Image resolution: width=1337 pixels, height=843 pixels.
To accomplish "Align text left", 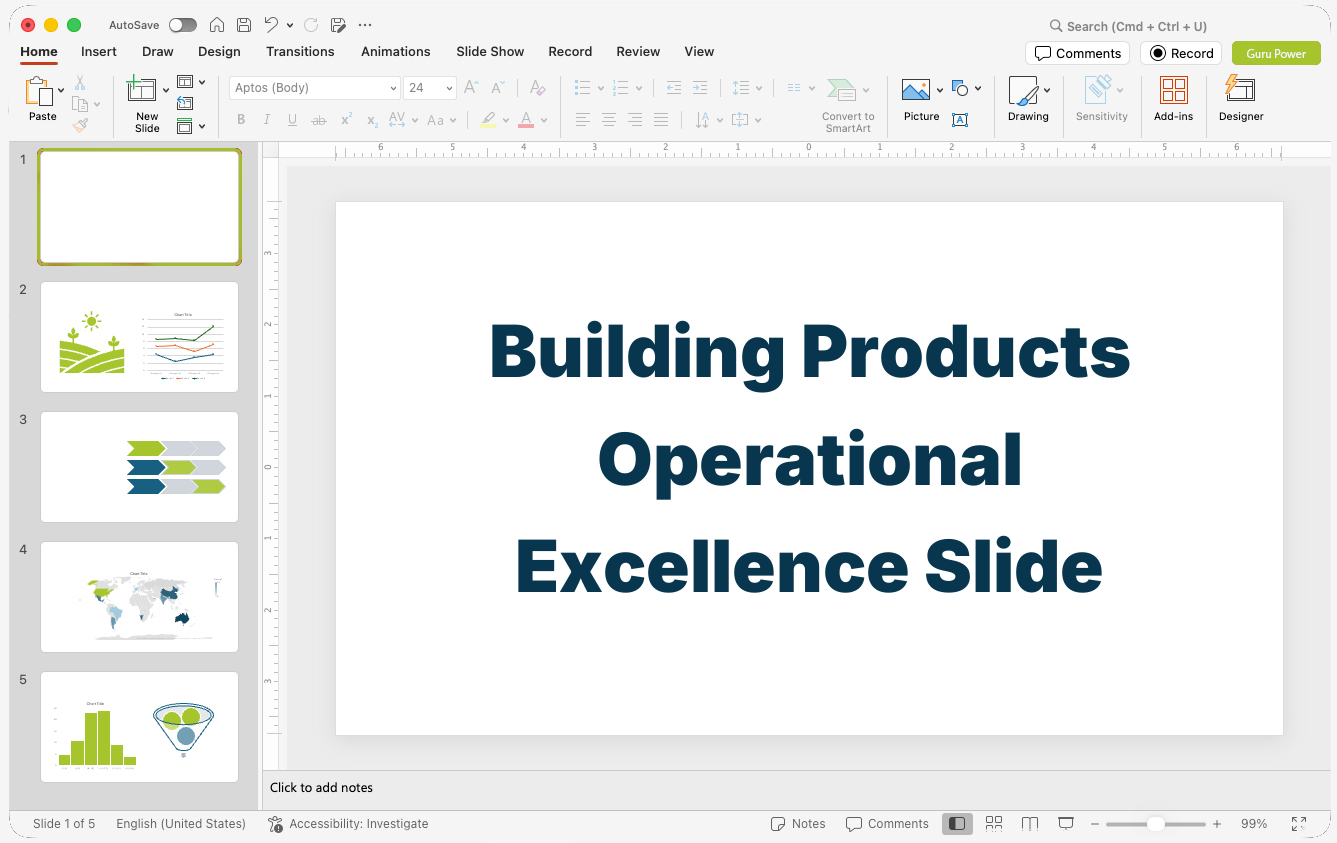I will click(x=582, y=120).
